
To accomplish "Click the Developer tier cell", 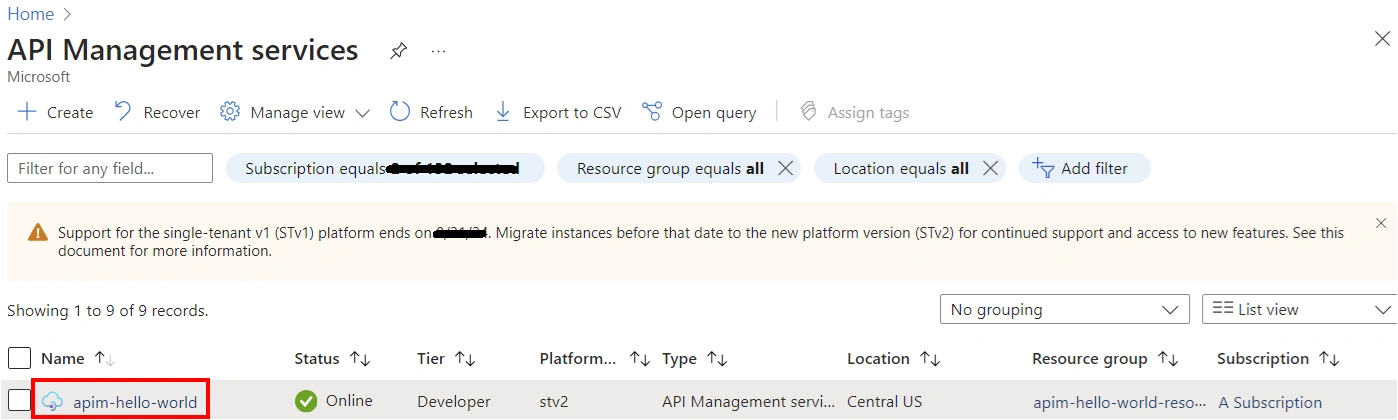I will coord(454,402).
